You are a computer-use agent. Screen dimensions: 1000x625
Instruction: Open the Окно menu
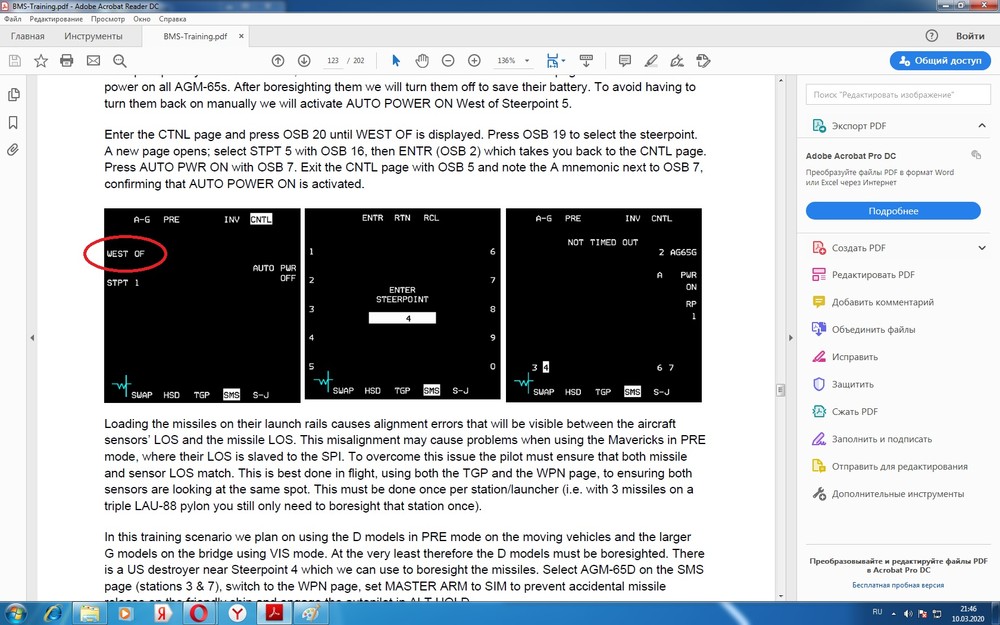tap(142, 19)
